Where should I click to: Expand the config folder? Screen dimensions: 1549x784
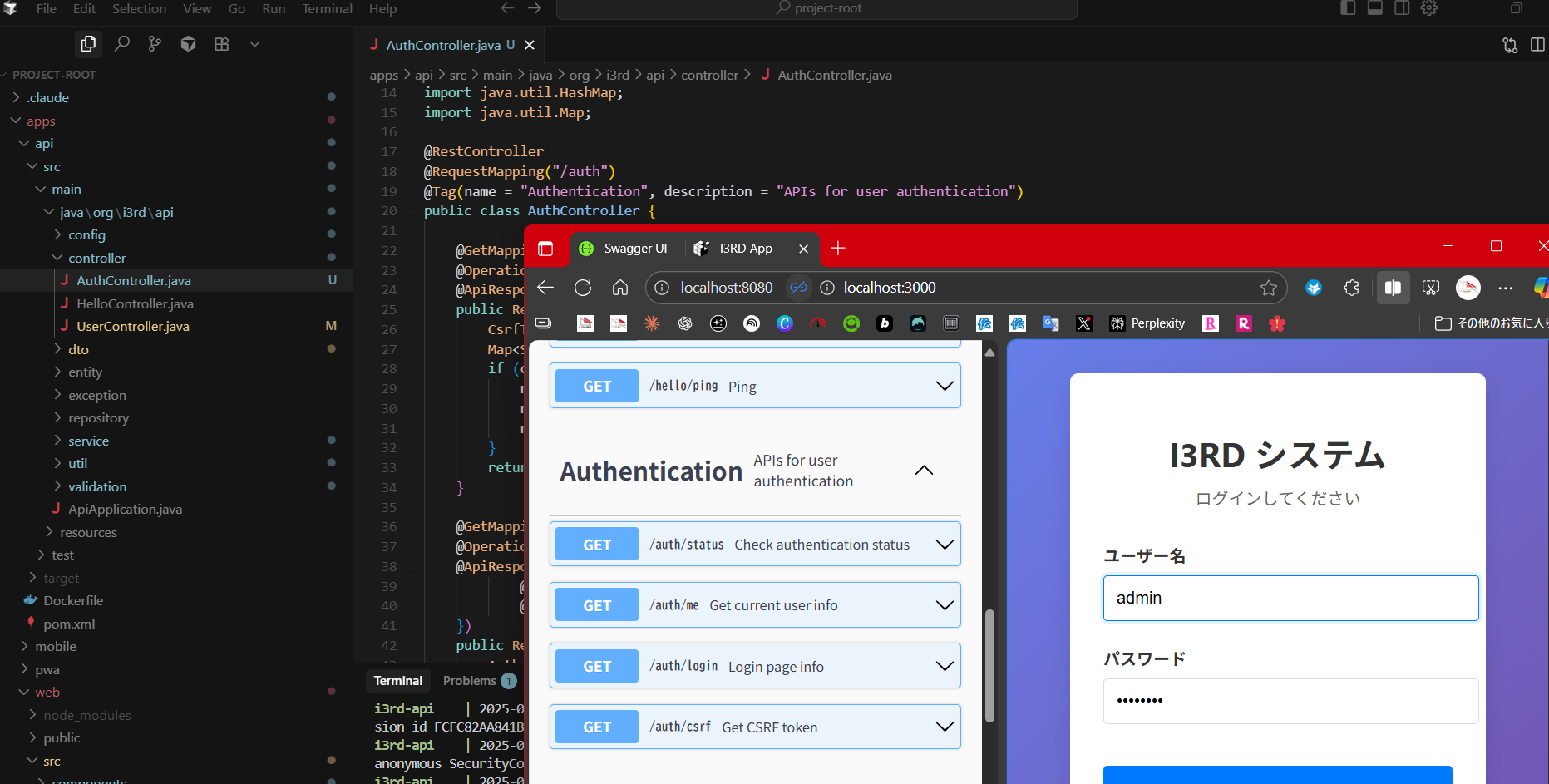pyautogui.click(x=86, y=234)
